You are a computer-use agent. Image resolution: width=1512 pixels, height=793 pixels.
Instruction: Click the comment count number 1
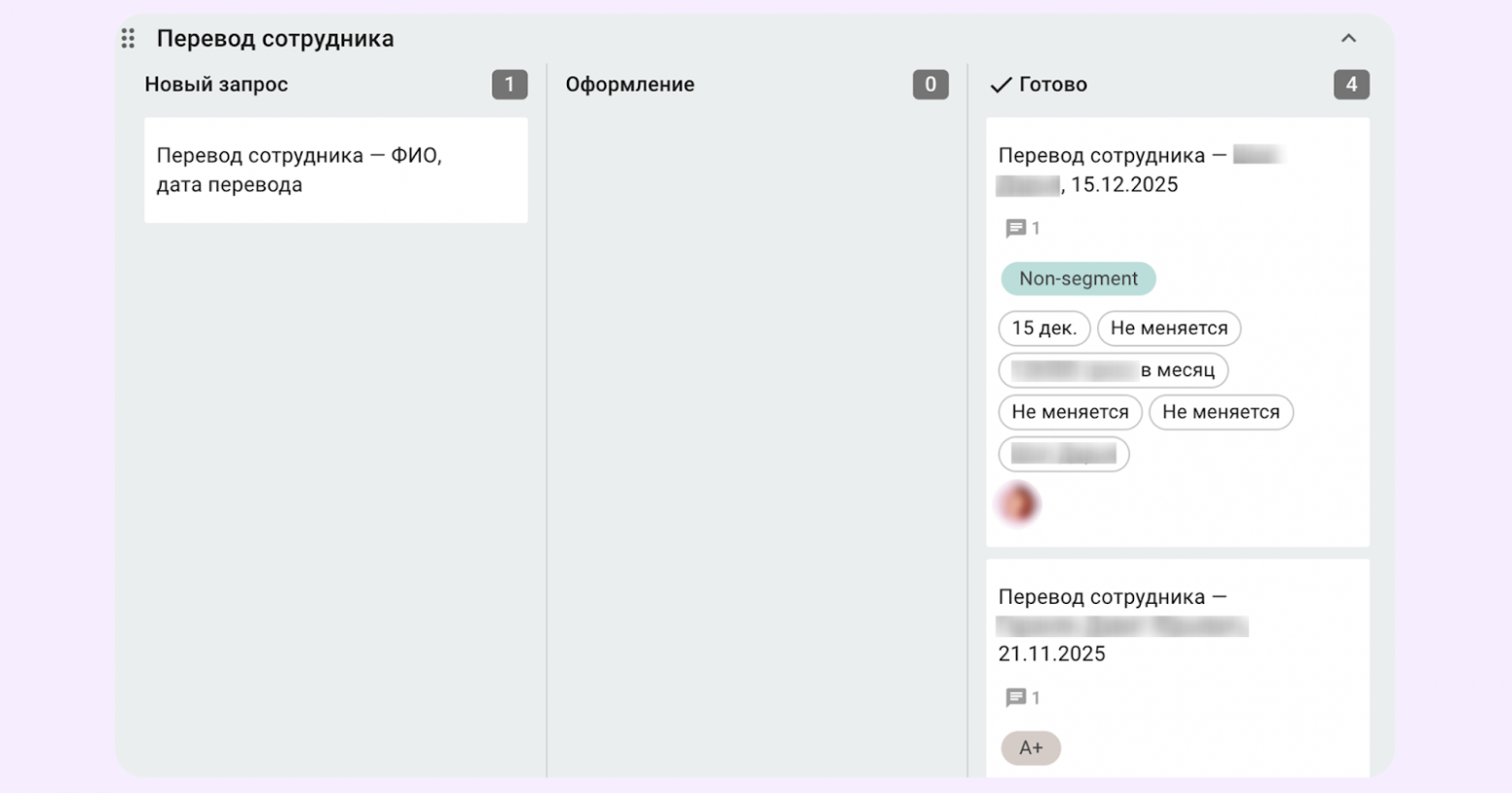(1036, 228)
